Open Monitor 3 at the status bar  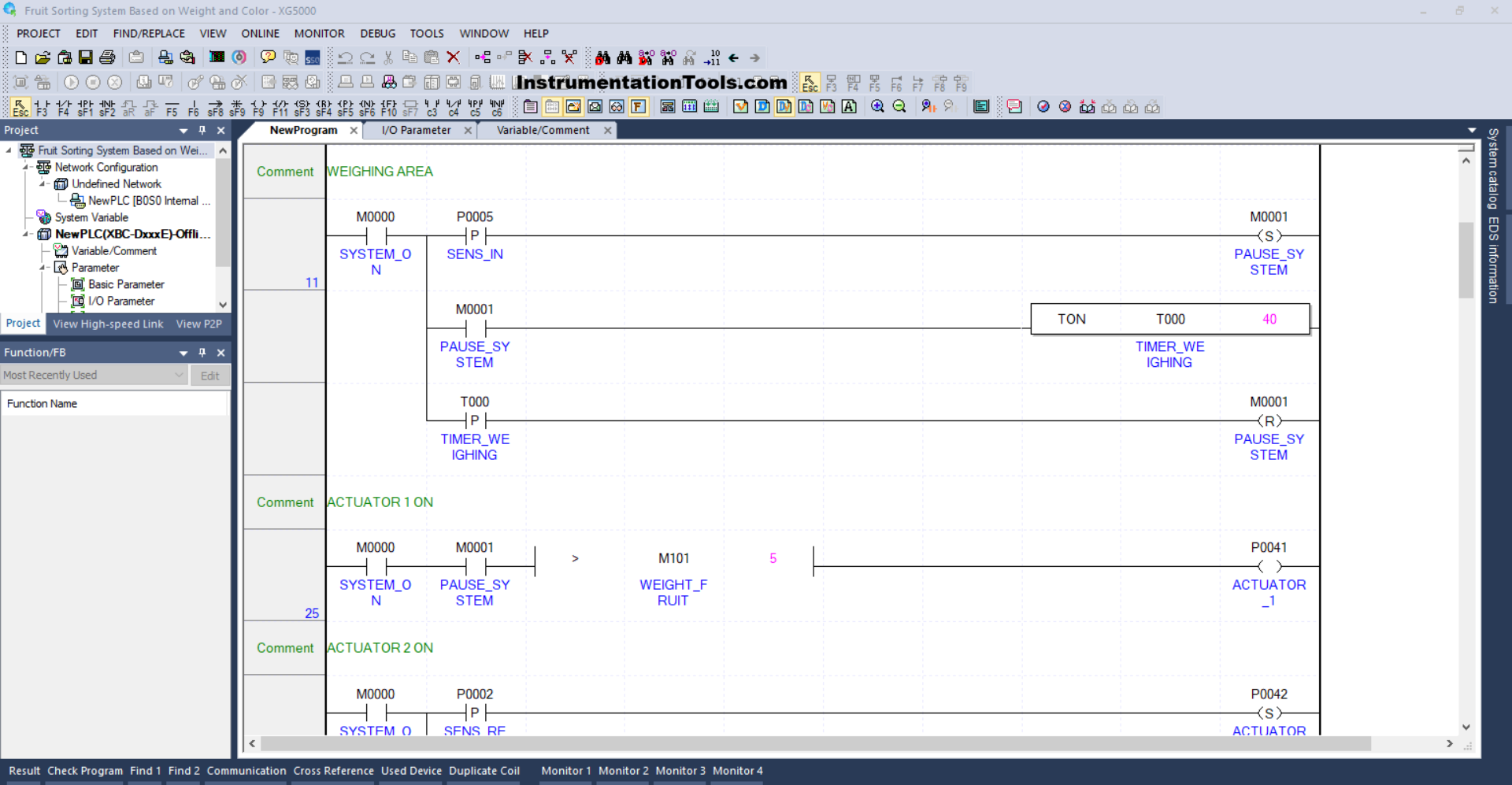[x=680, y=771]
